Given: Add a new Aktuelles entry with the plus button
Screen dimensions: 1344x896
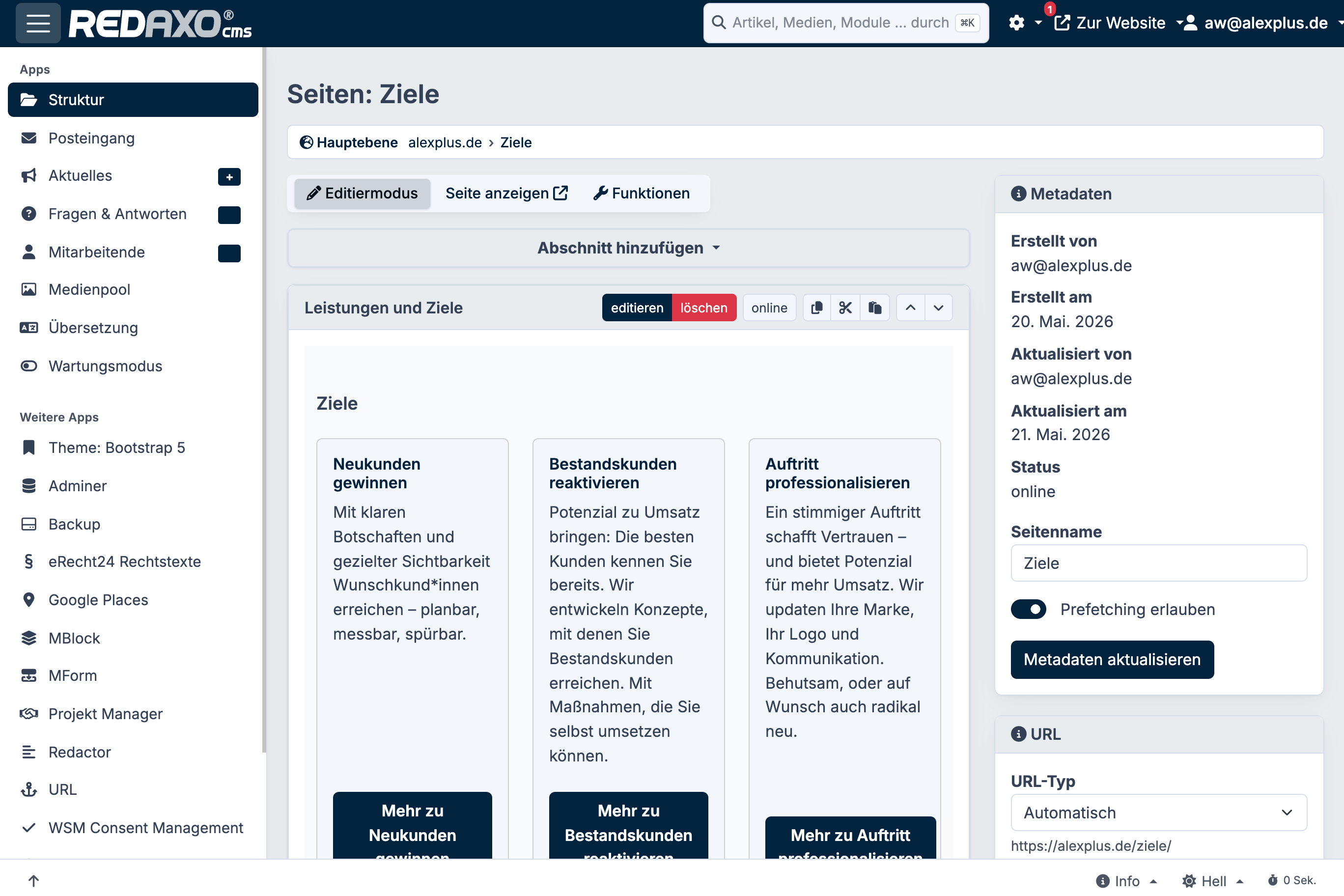Looking at the screenshot, I should (x=229, y=176).
